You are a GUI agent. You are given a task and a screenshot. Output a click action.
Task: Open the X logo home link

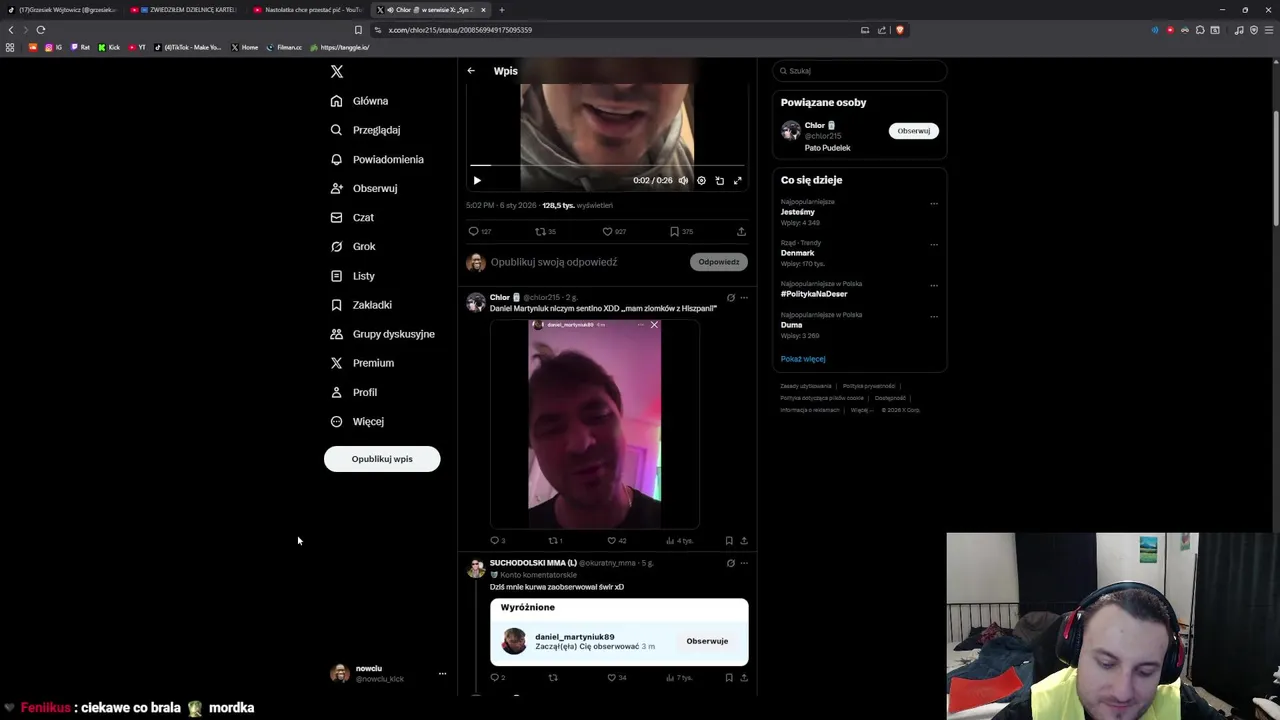[x=337, y=72]
